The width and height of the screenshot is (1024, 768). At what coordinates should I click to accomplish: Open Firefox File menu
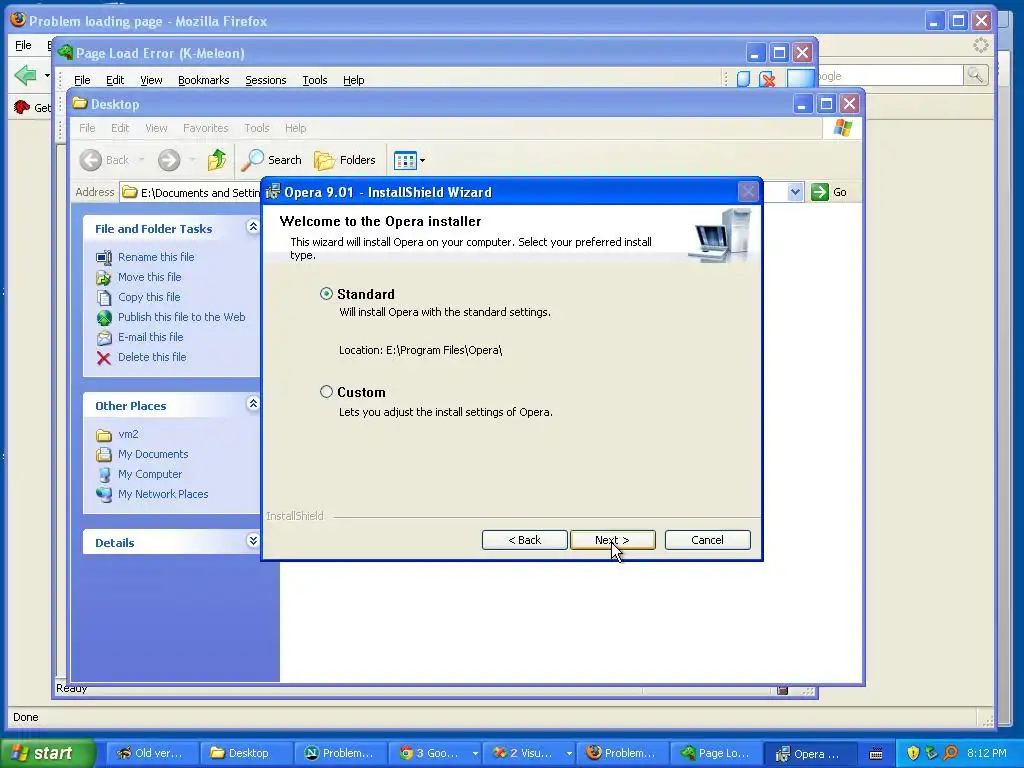[x=23, y=45]
